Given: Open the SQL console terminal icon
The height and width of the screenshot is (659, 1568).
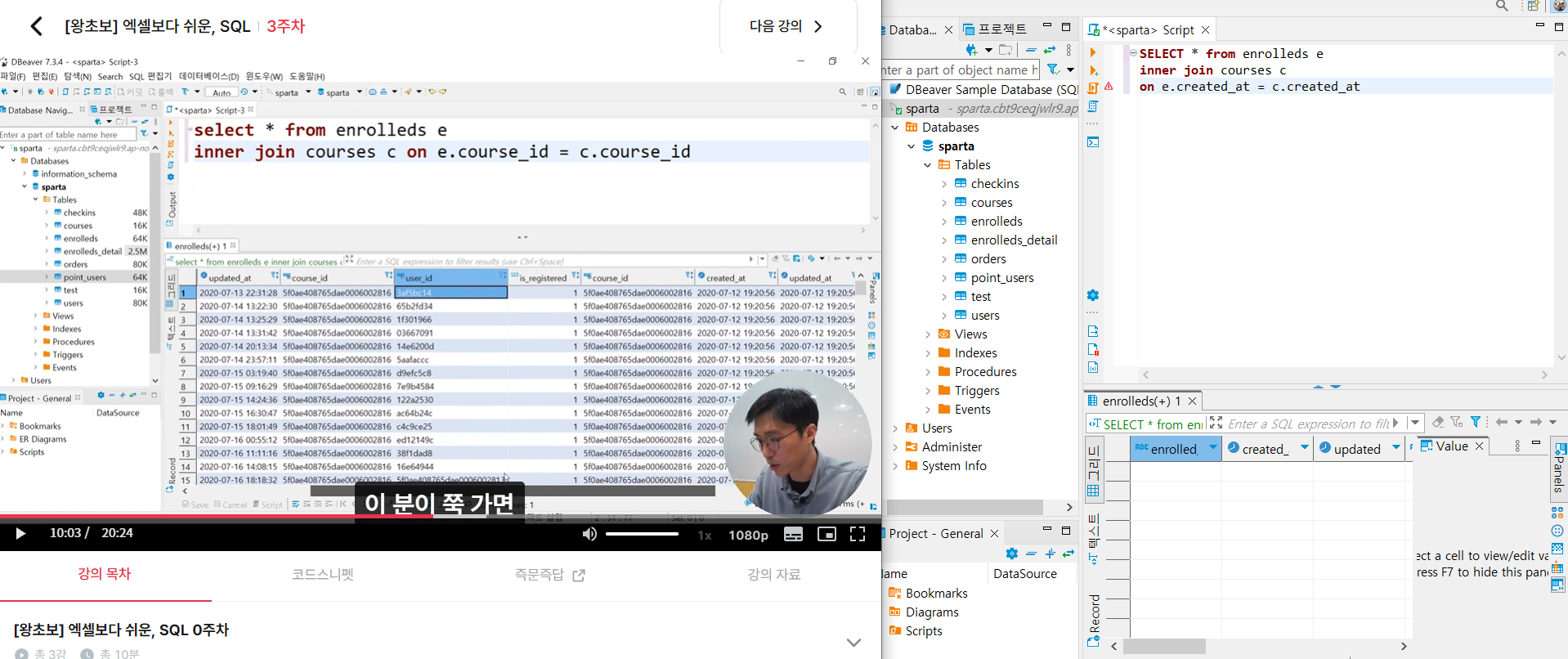Looking at the screenshot, I should click(1093, 142).
